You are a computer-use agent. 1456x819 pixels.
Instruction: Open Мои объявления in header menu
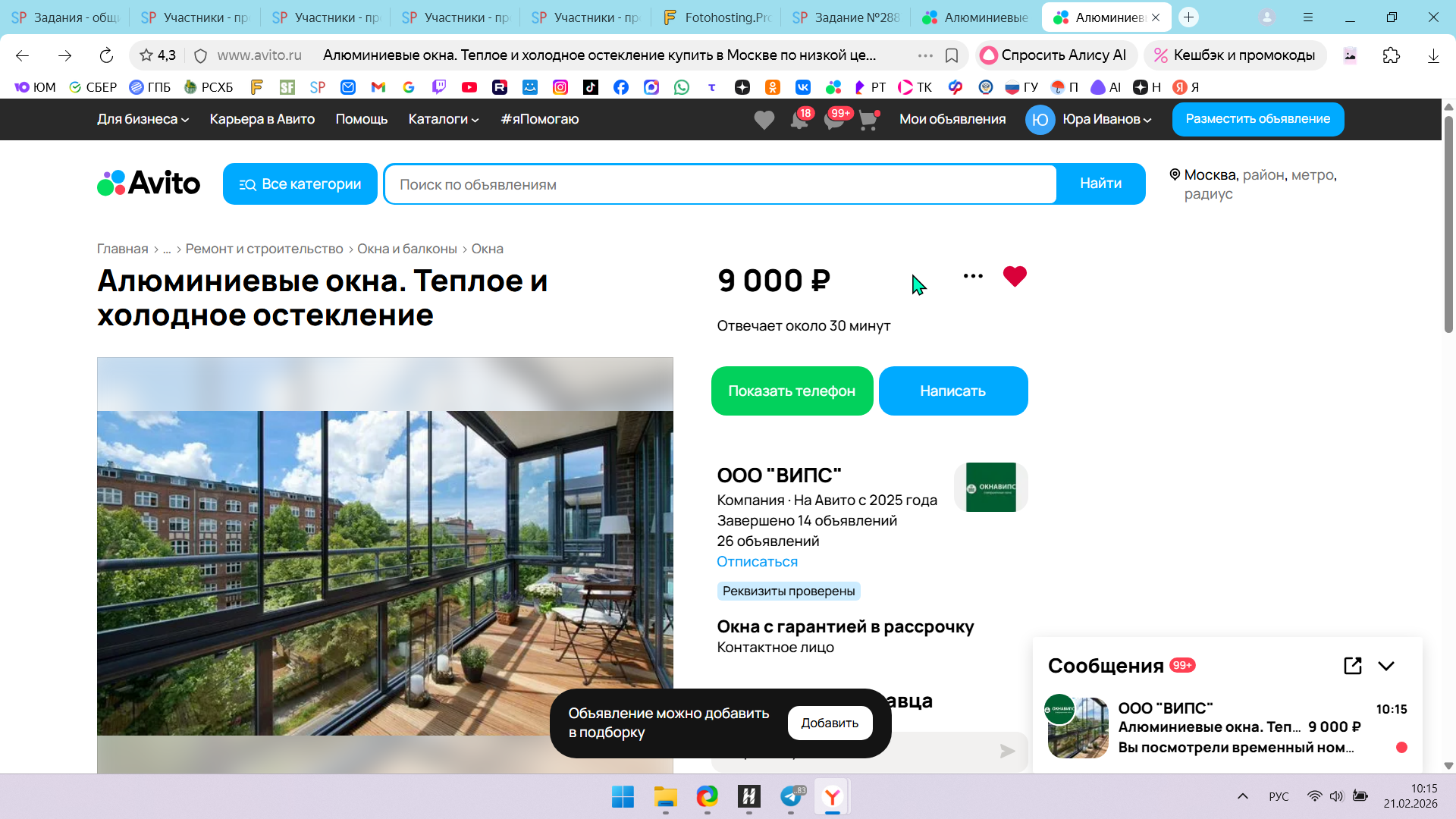[x=952, y=119]
